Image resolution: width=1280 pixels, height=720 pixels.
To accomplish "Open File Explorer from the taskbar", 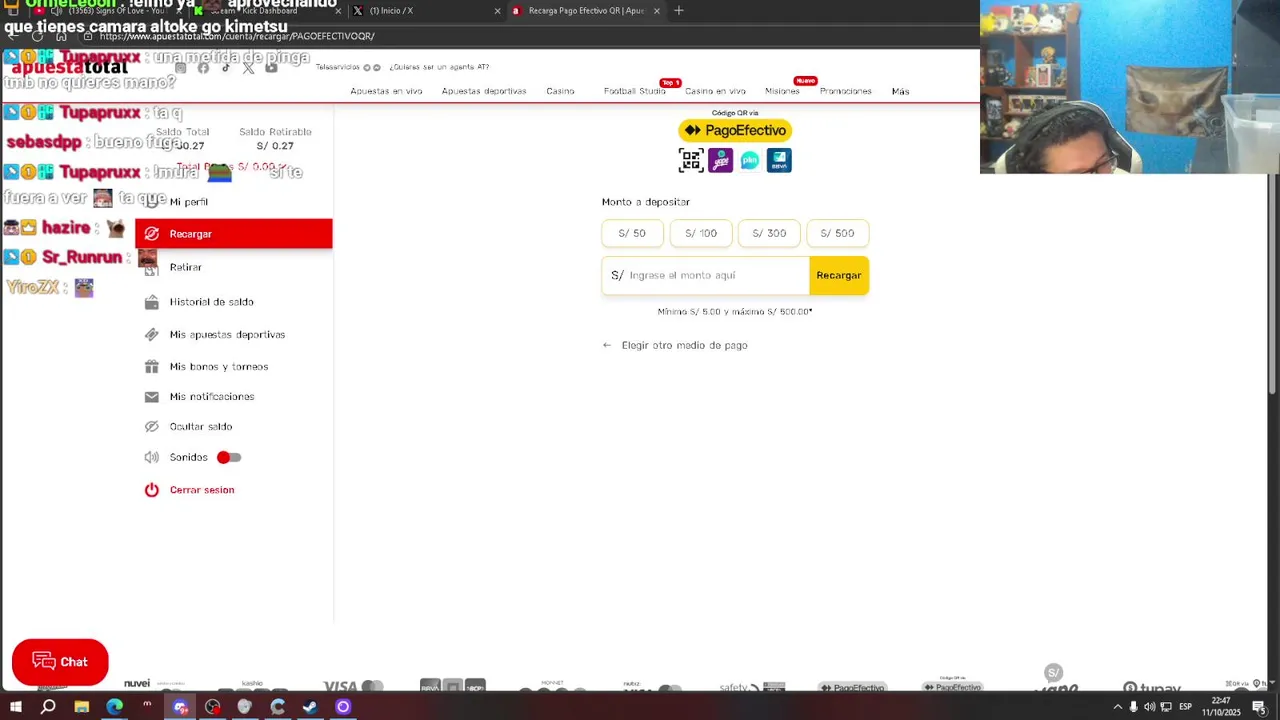I will click(82, 707).
